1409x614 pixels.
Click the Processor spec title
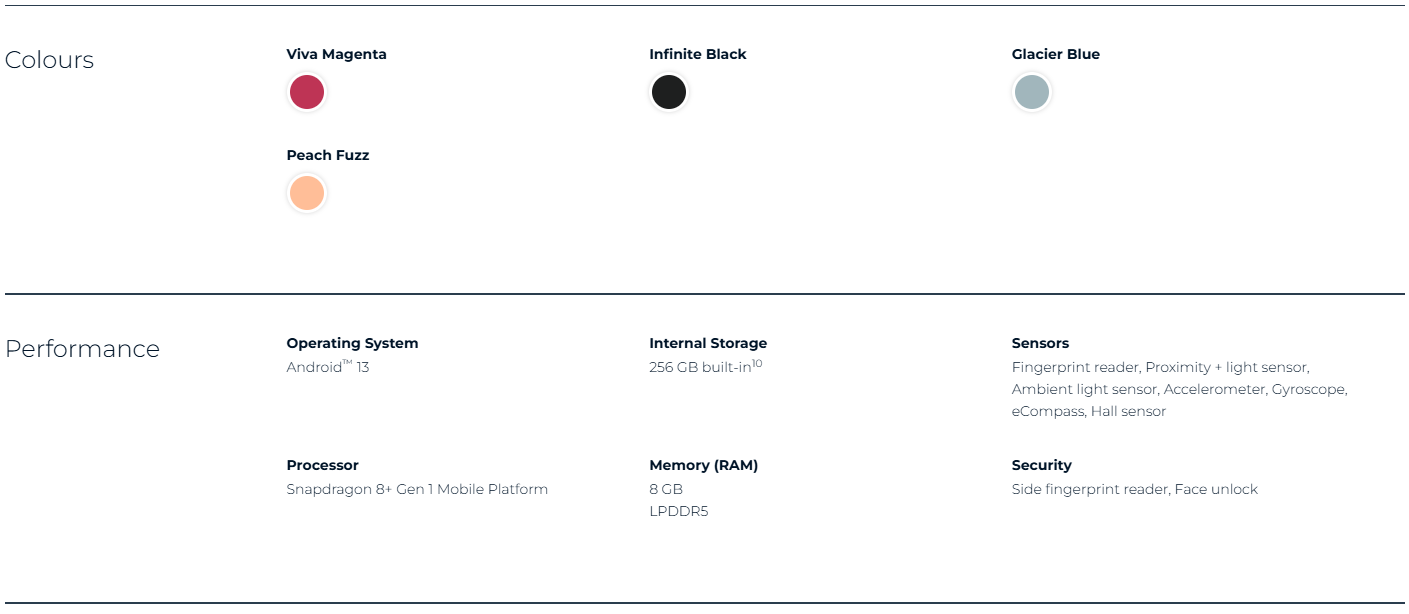tap(322, 465)
